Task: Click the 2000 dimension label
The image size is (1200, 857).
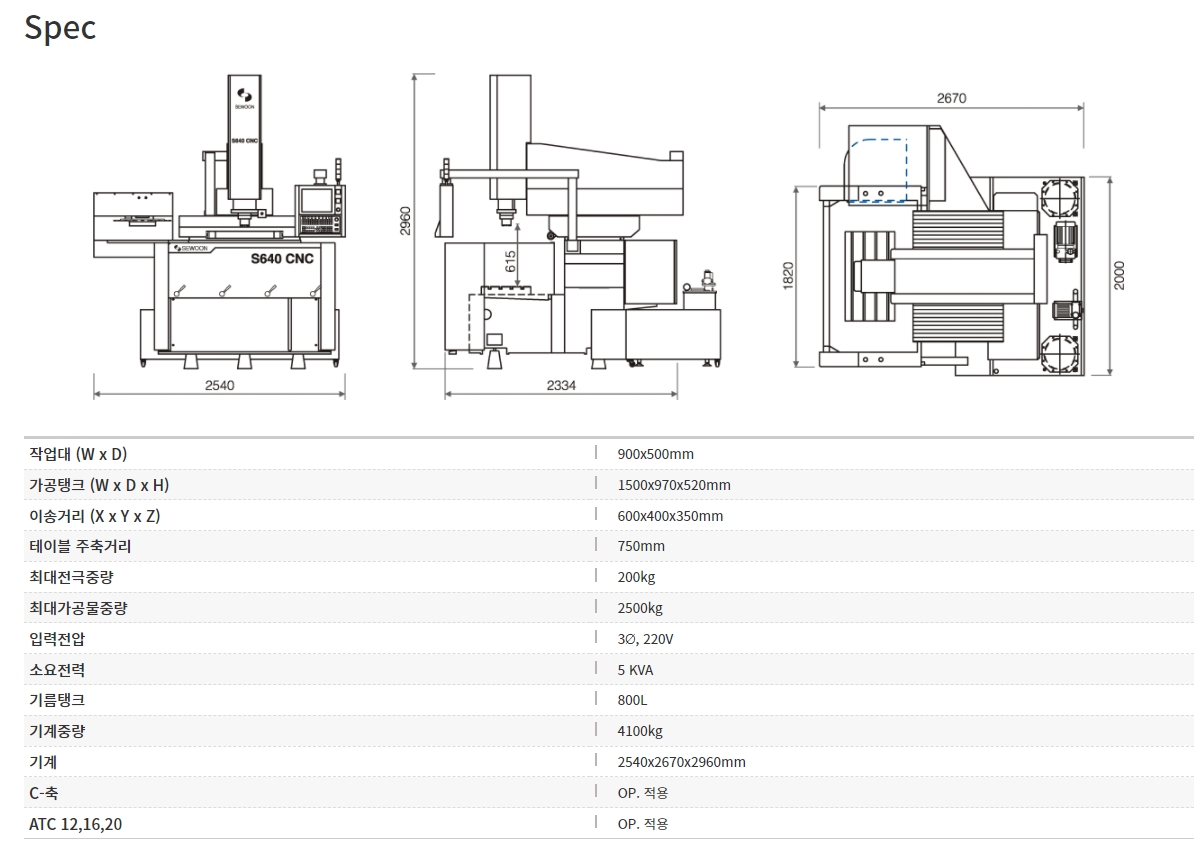Action: click(1119, 276)
